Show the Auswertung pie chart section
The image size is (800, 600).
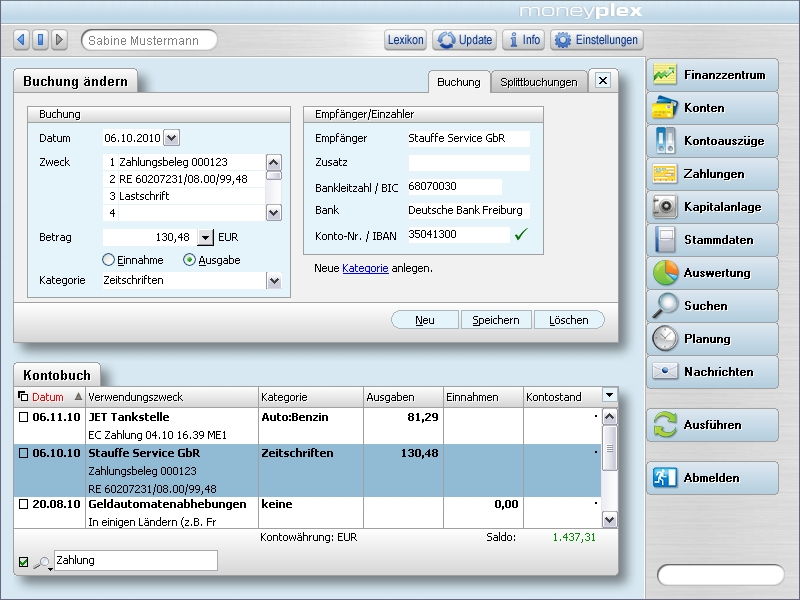pos(712,273)
